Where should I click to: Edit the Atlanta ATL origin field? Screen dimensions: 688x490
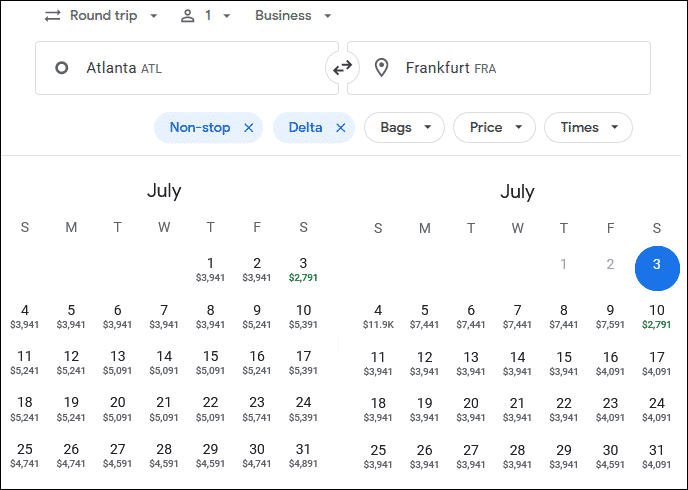click(x=187, y=68)
